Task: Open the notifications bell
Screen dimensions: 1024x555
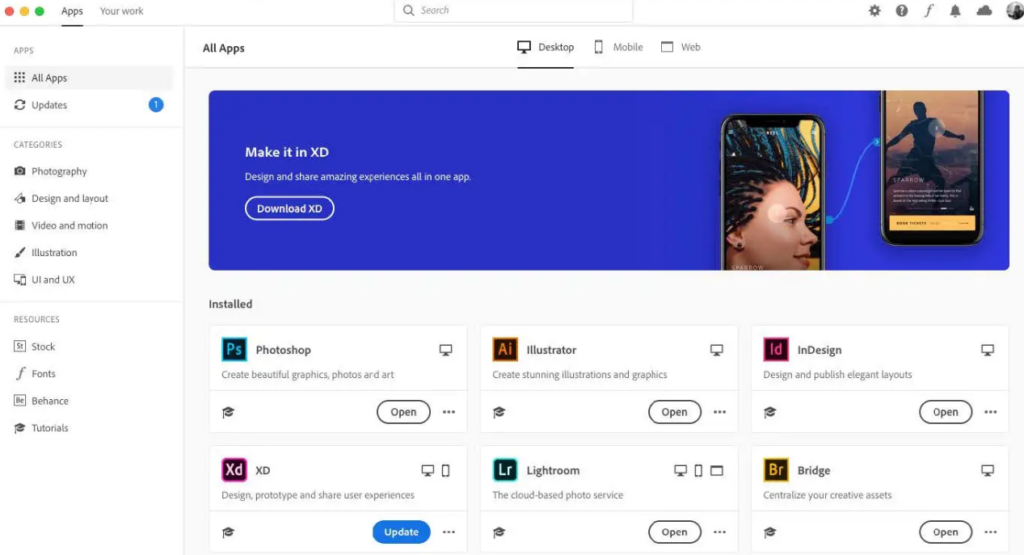Action: 955,10
